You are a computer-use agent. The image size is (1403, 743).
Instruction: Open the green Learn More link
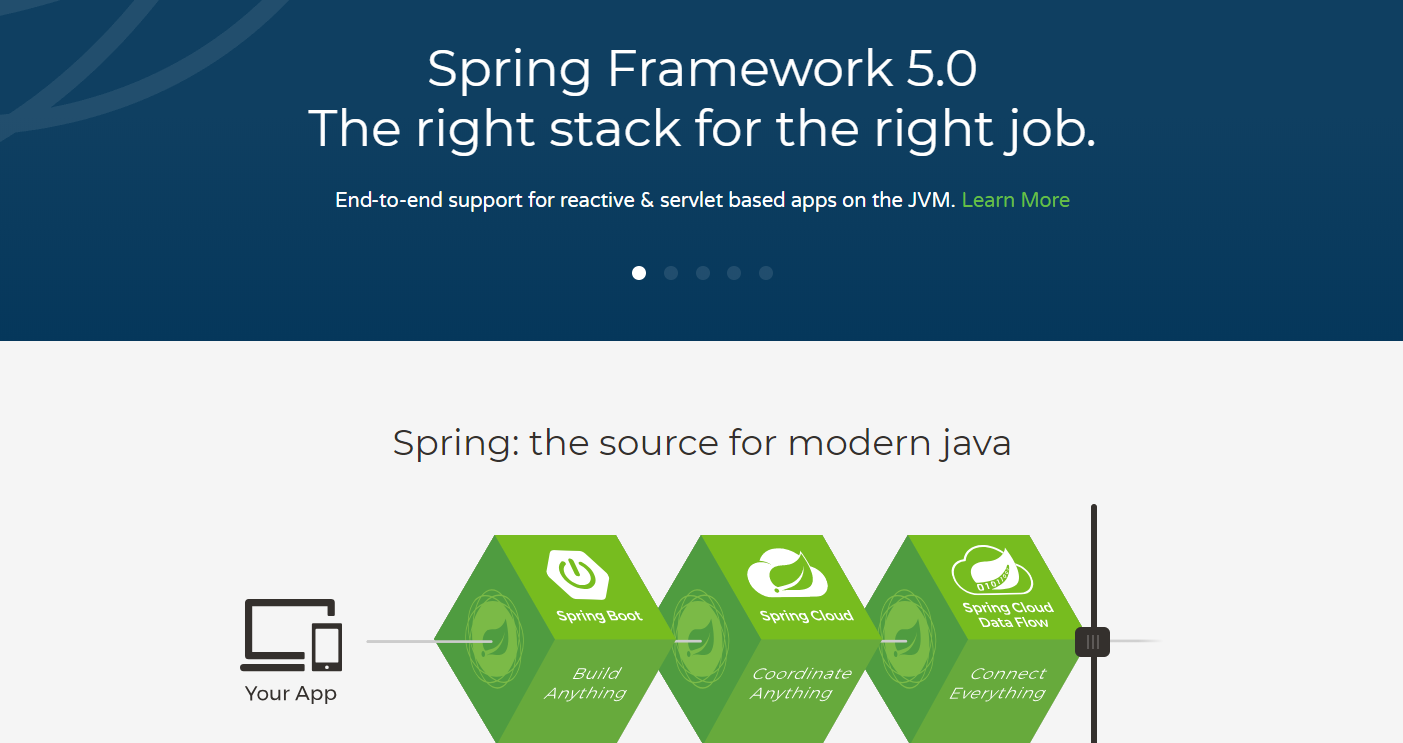(x=1015, y=200)
